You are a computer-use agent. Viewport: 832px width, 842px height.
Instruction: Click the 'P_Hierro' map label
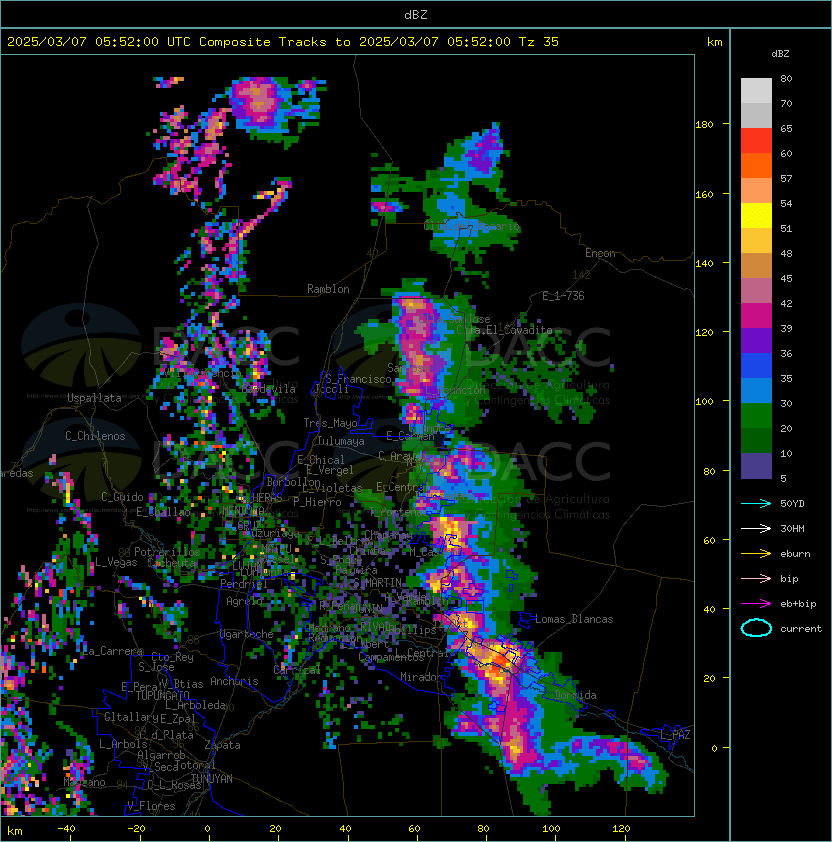click(317, 502)
